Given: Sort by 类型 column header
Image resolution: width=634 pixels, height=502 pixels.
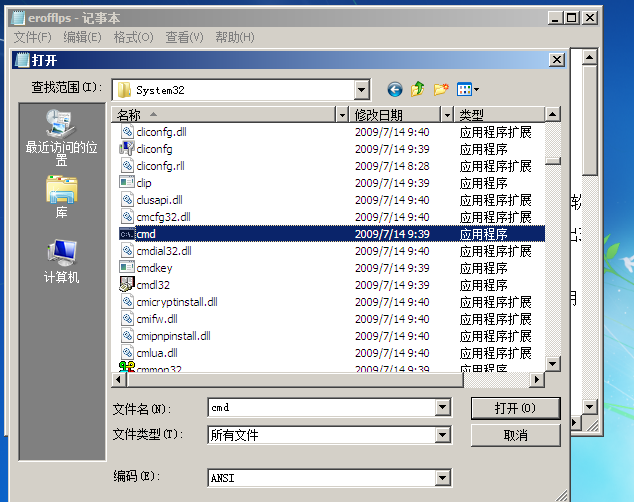Looking at the screenshot, I should (x=499, y=115).
